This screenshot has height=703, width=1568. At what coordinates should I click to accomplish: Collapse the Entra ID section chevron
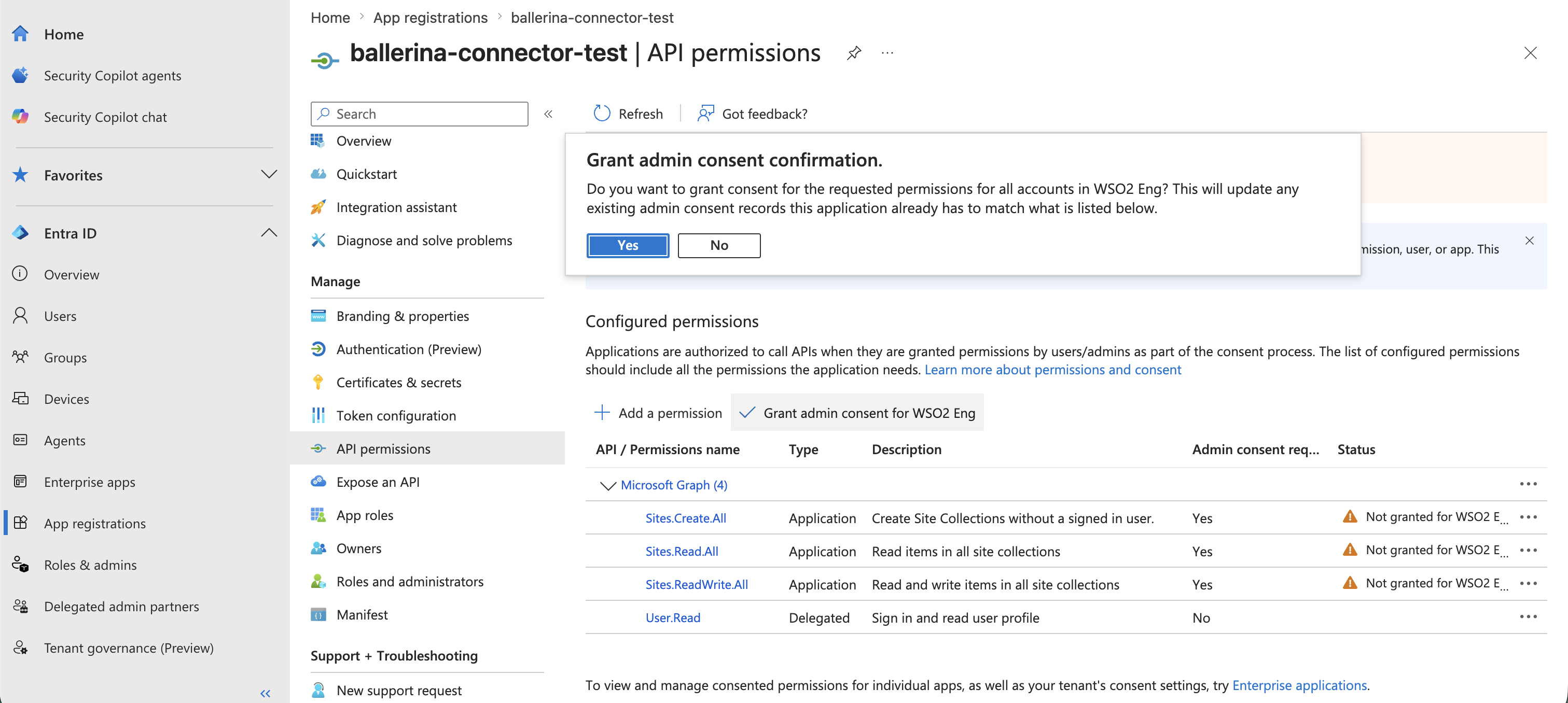click(x=269, y=232)
